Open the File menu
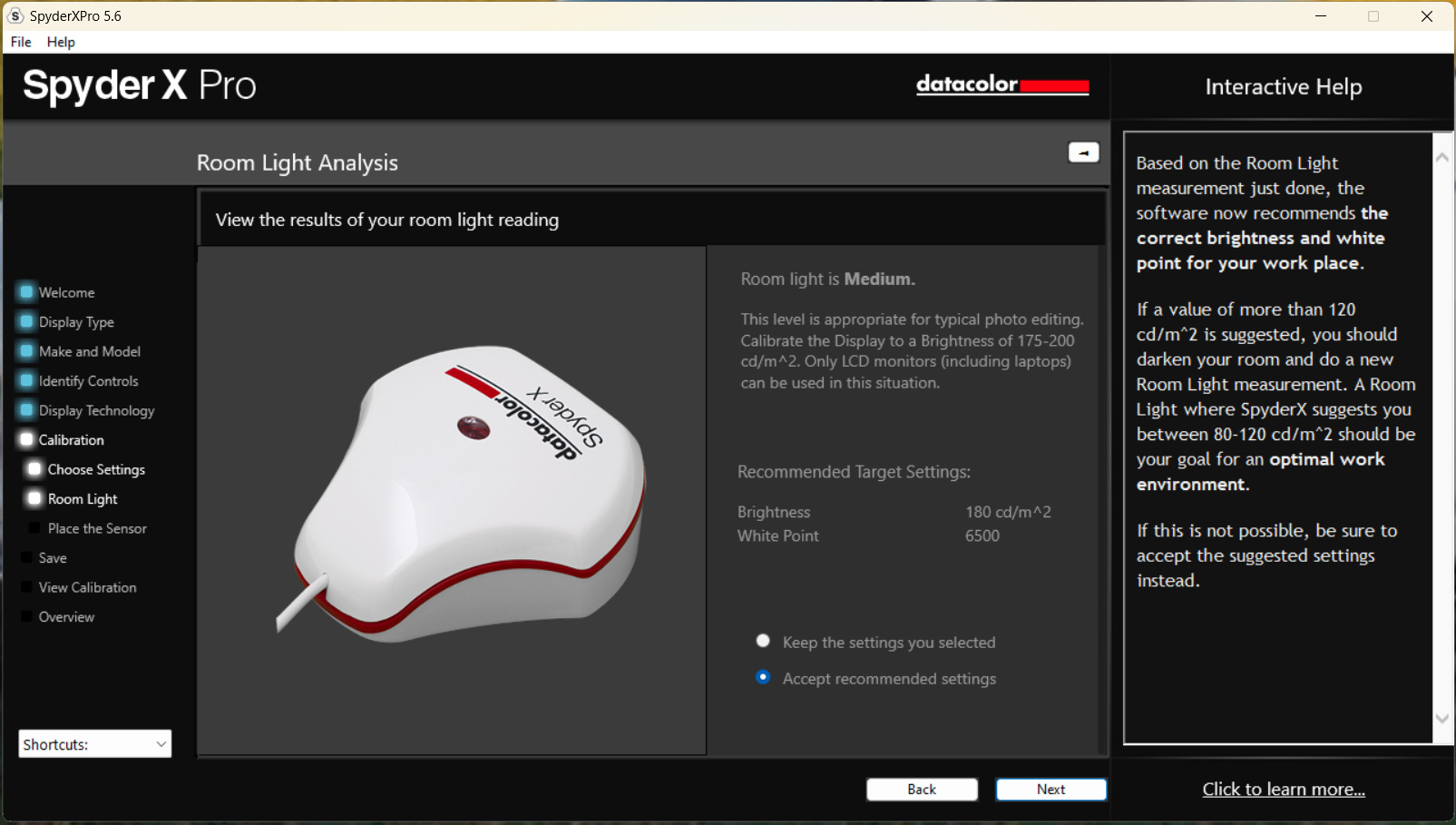Image resolution: width=1456 pixels, height=825 pixels. pos(21,42)
